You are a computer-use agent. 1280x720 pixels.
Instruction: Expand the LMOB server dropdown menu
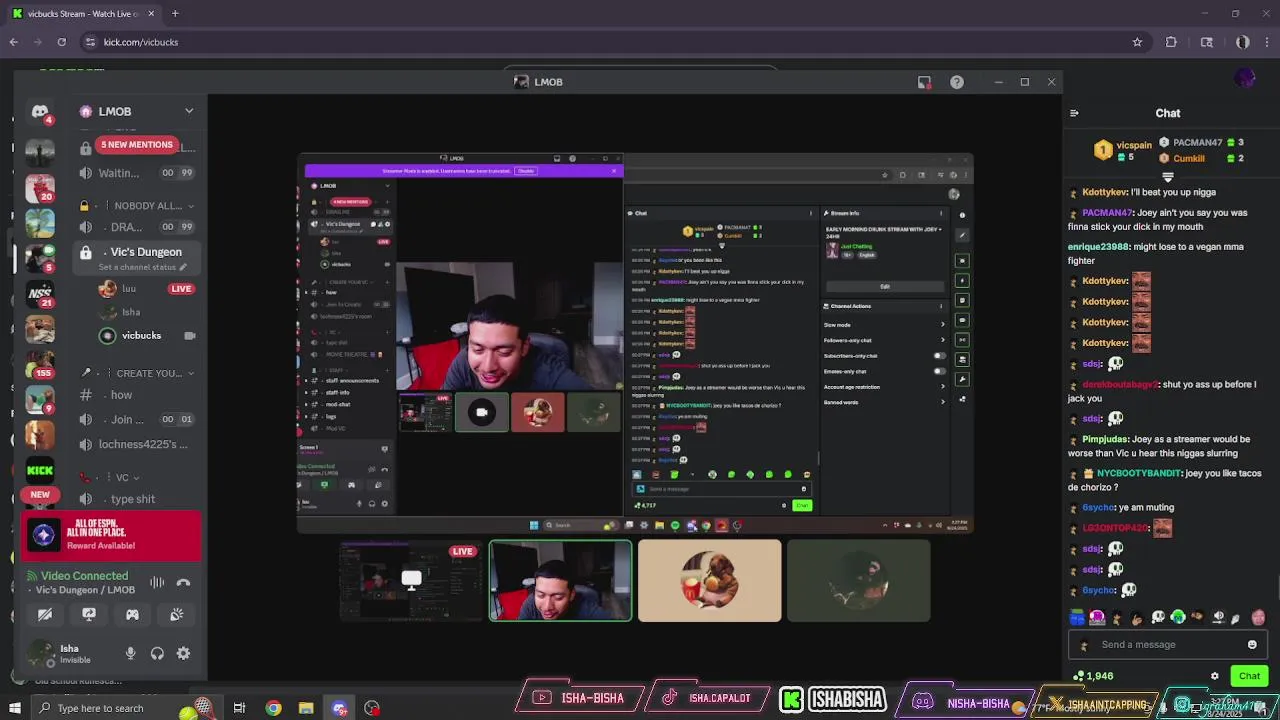pos(189,111)
